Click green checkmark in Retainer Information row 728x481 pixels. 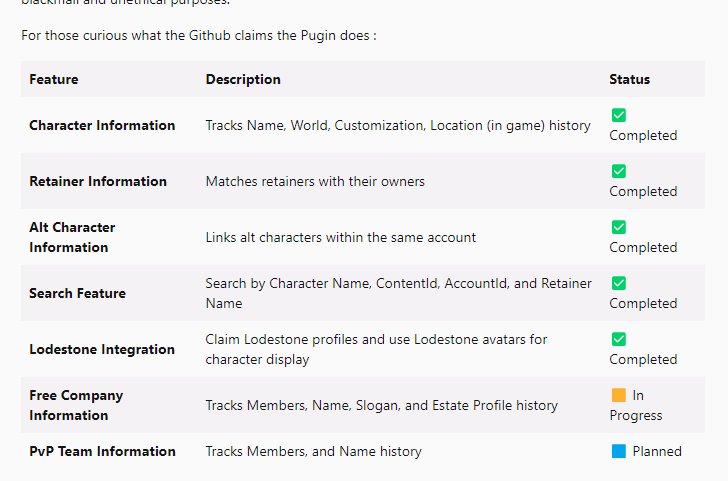(x=619, y=171)
